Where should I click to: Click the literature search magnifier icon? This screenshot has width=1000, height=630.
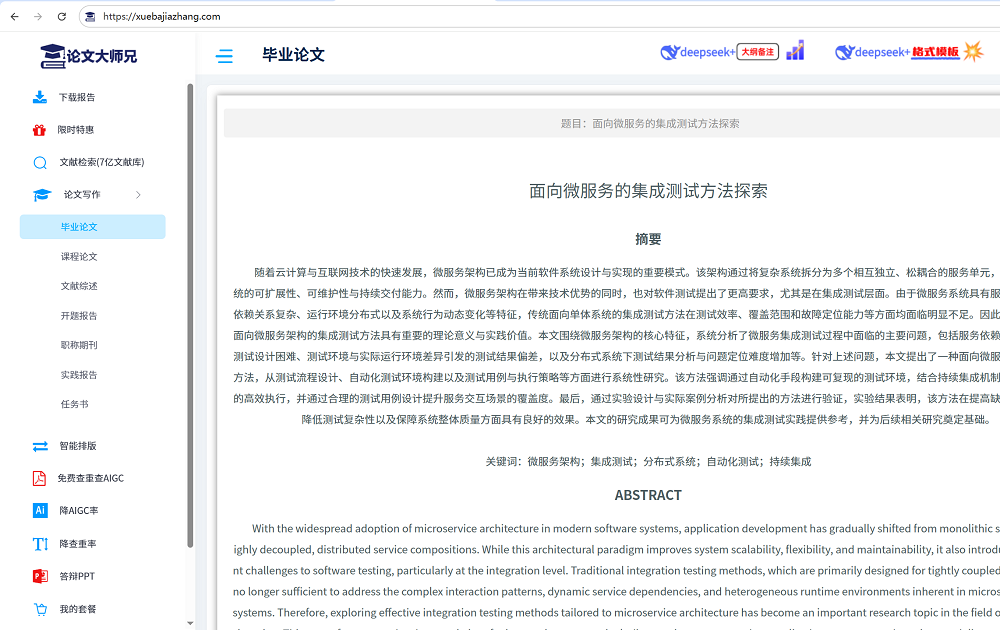pos(40,163)
